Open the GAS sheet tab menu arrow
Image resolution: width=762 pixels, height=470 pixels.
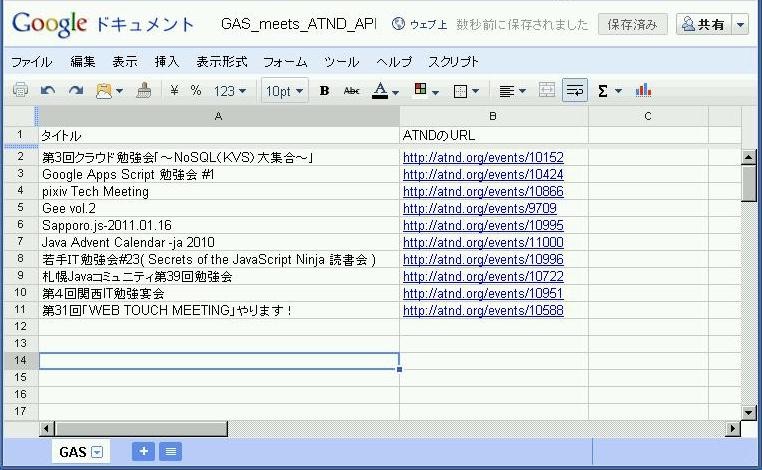click(x=97, y=452)
